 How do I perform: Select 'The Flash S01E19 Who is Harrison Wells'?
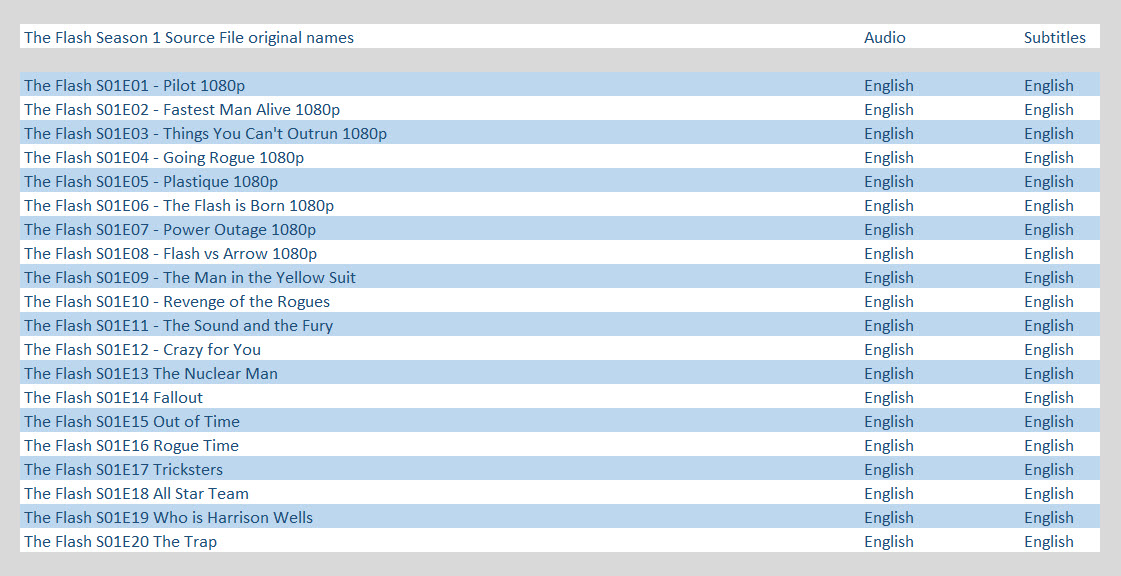(168, 517)
